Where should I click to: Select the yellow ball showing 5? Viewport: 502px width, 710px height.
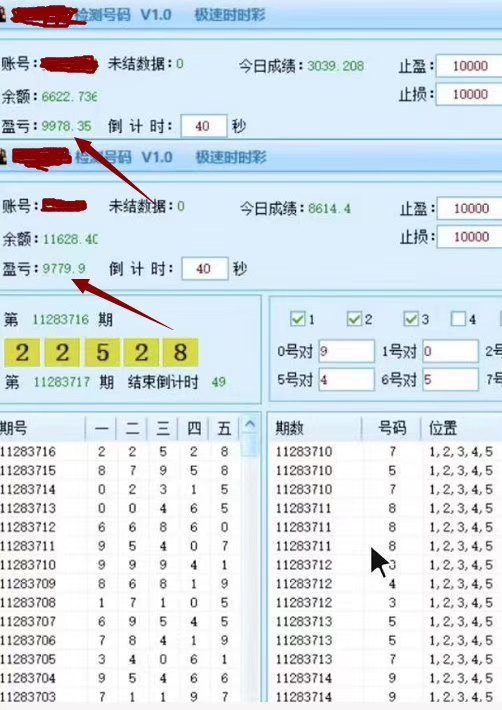click(103, 352)
